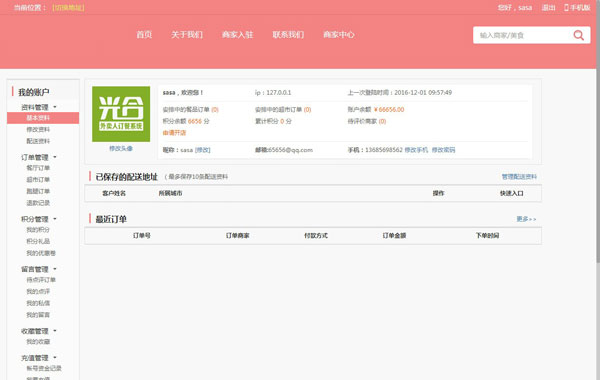Open 我的点评 in the sidebar

click(x=38, y=292)
